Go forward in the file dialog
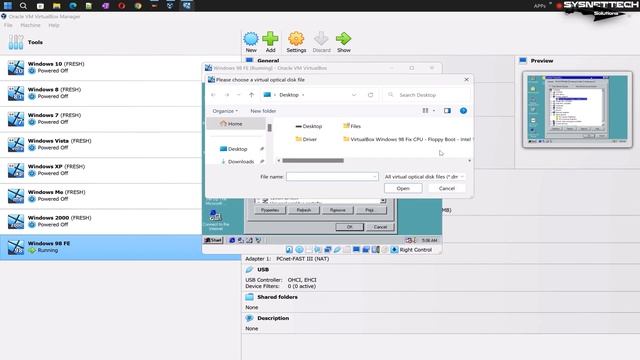The width and height of the screenshot is (640, 360). click(x=227, y=95)
